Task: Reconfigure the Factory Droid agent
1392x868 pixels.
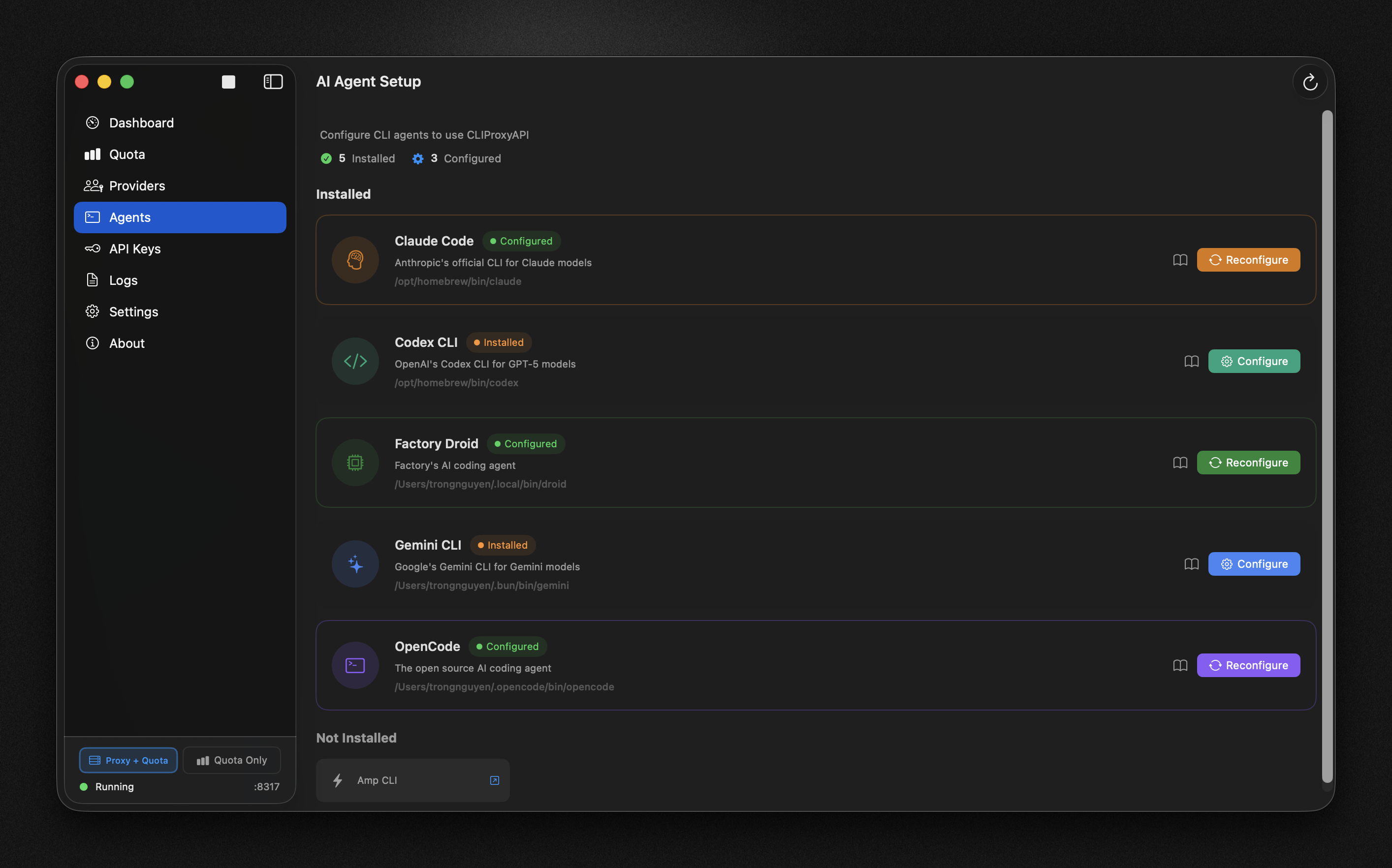Action: 1248,463
